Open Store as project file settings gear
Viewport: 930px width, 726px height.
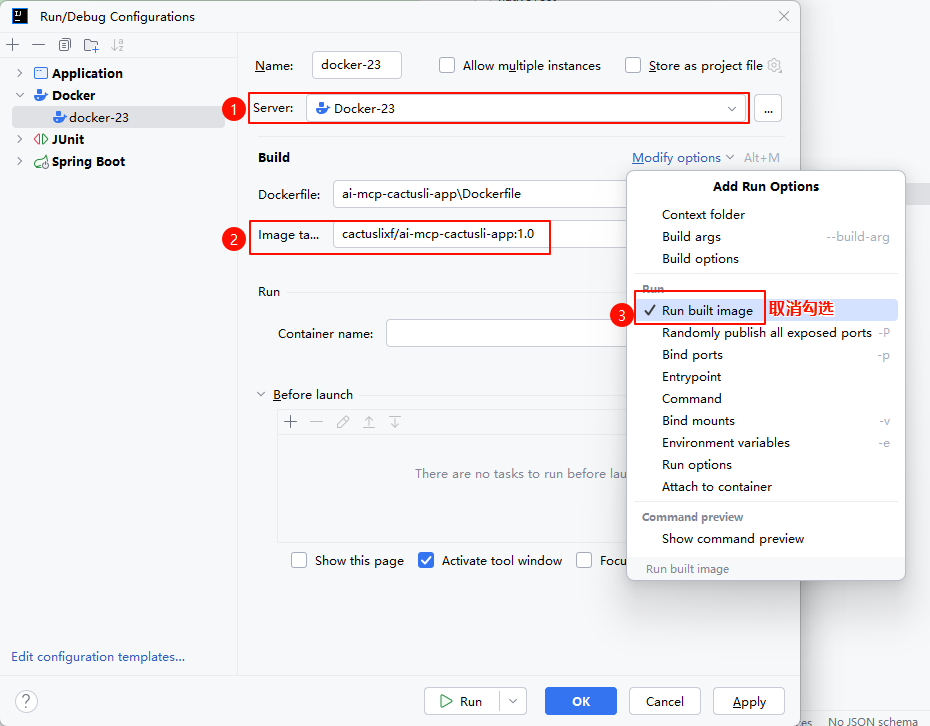click(x=775, y=65)
